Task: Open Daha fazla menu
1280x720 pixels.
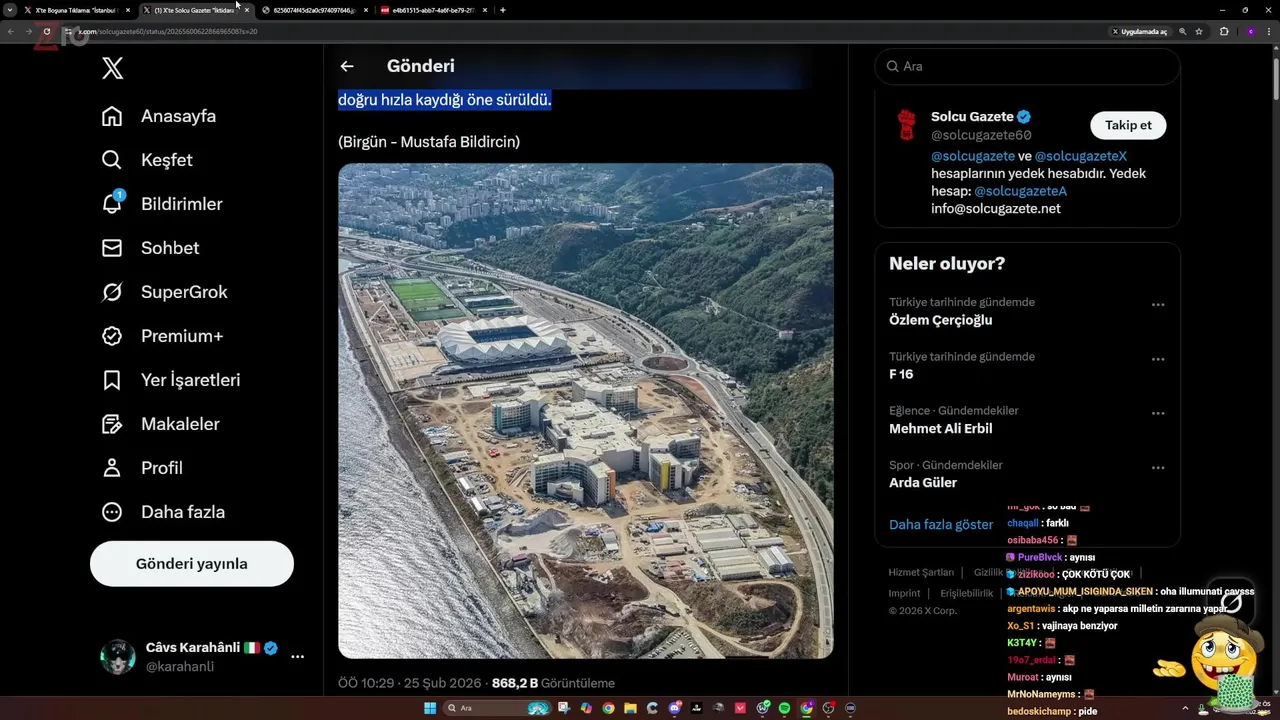Action: coord(163,512)
